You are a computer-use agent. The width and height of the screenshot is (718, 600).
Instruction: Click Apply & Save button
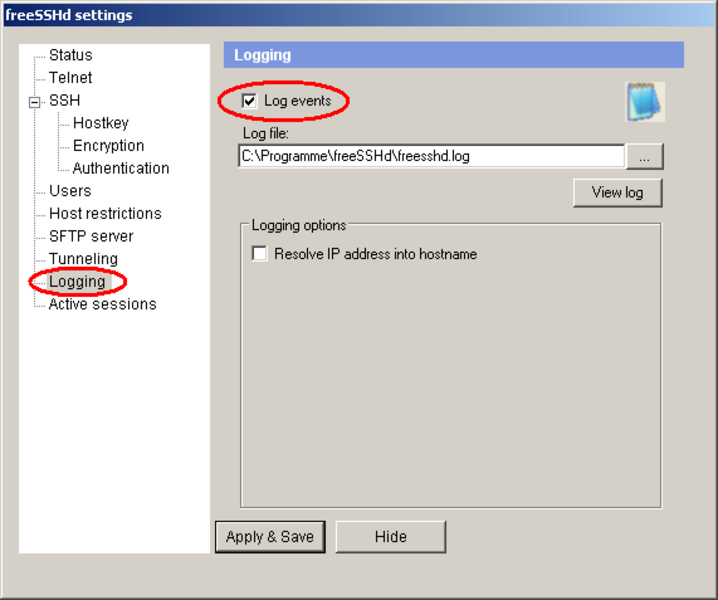pos(269,537)
